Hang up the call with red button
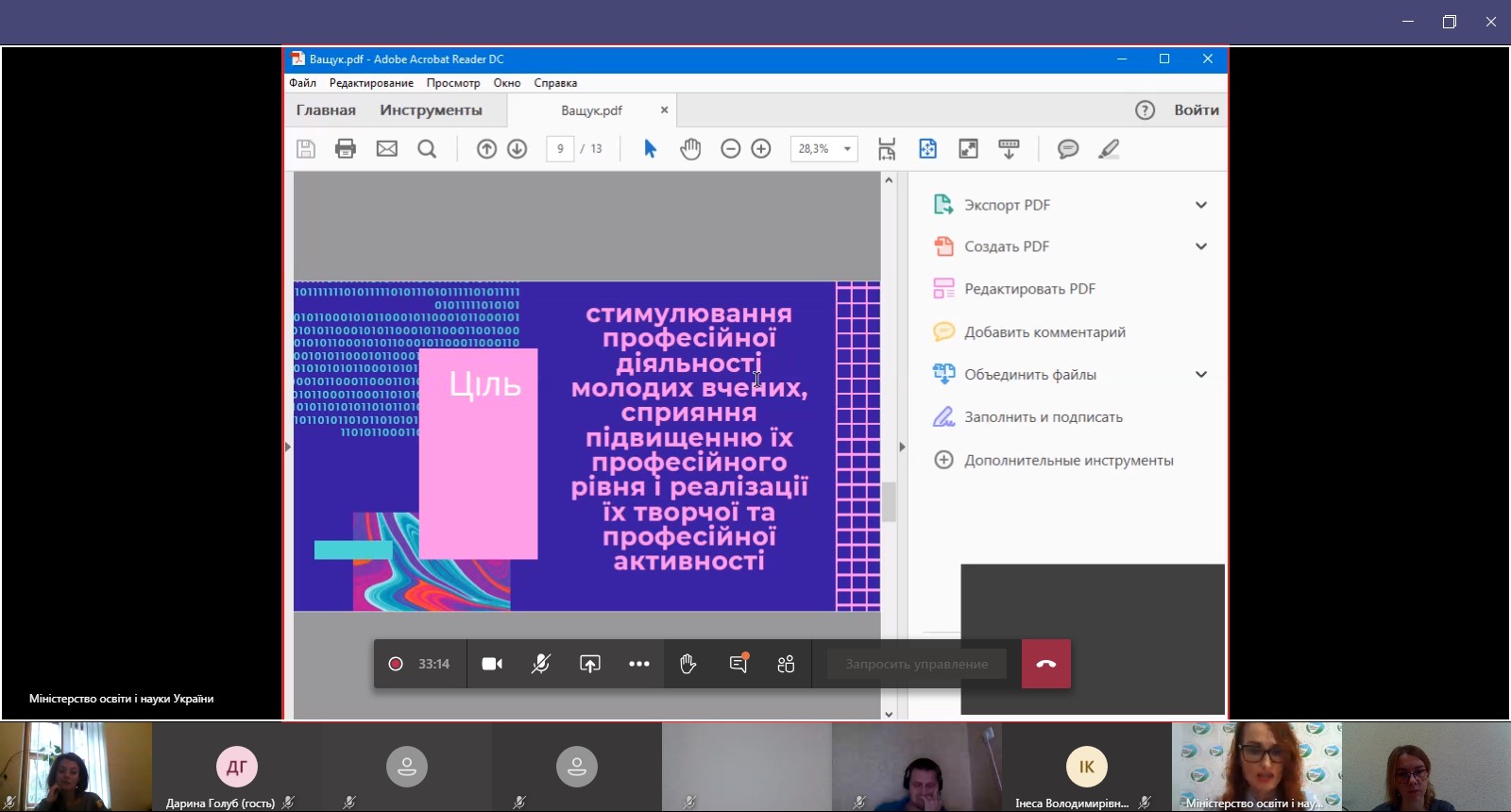The height and width of the screenshot is (812, 1511). [x=1046, y=664]
